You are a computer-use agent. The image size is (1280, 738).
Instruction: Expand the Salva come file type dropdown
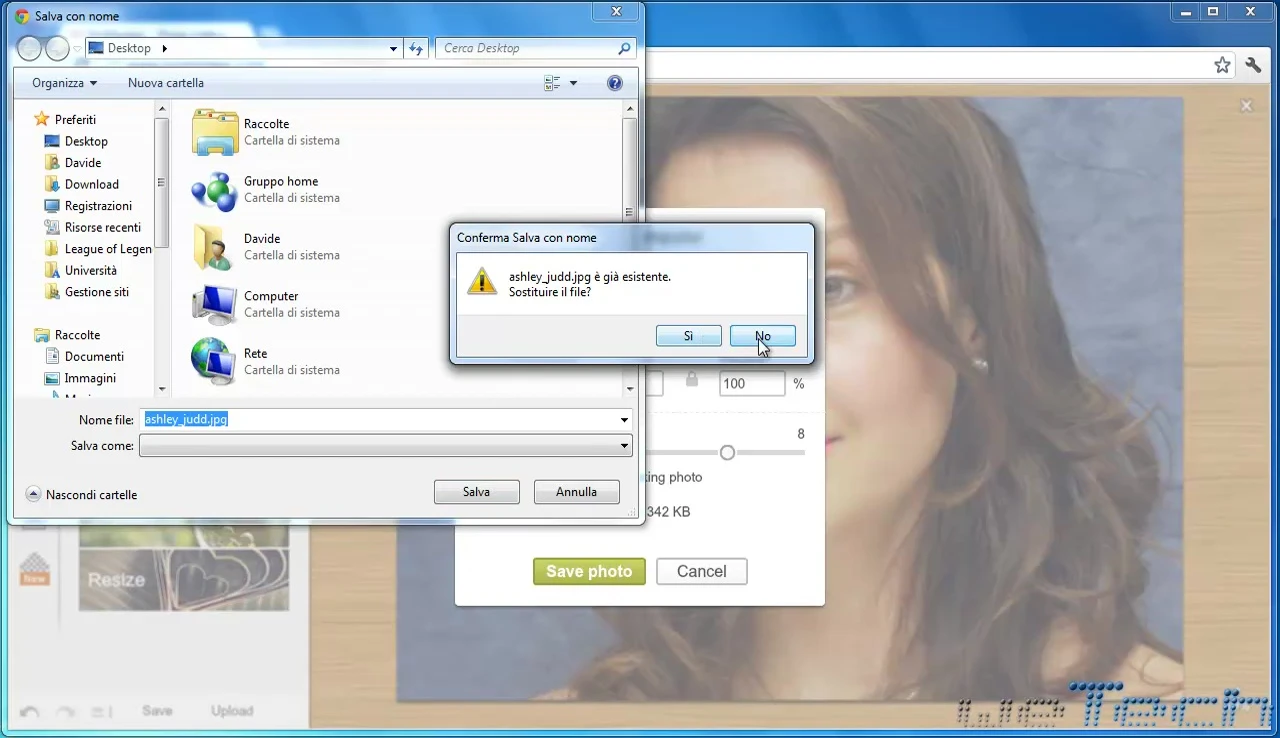click(x=623, y=446)
